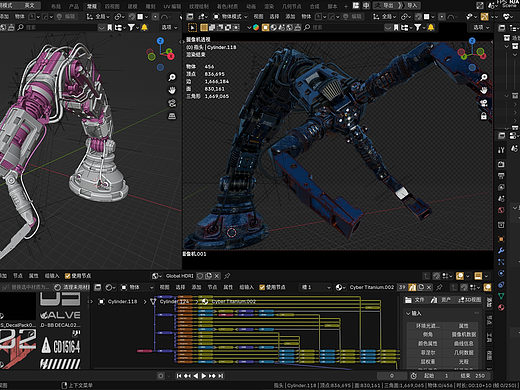This screenshot has height=390, width=520.
Task: Click the 导出 export button
Action: [385, 5]
